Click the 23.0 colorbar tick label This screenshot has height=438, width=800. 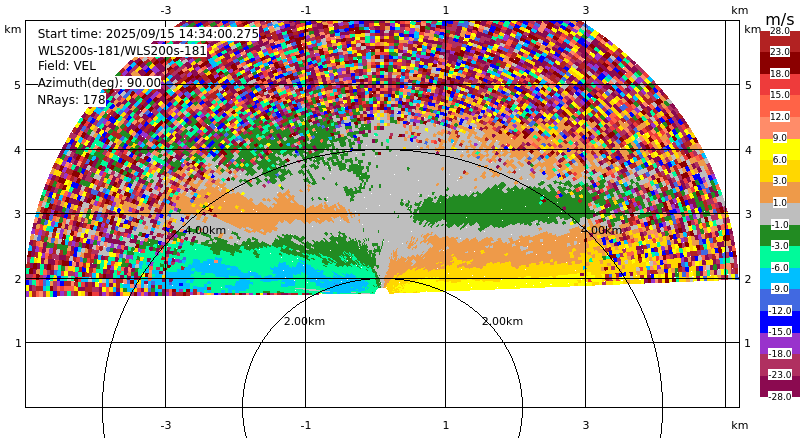tap(780, 52)
